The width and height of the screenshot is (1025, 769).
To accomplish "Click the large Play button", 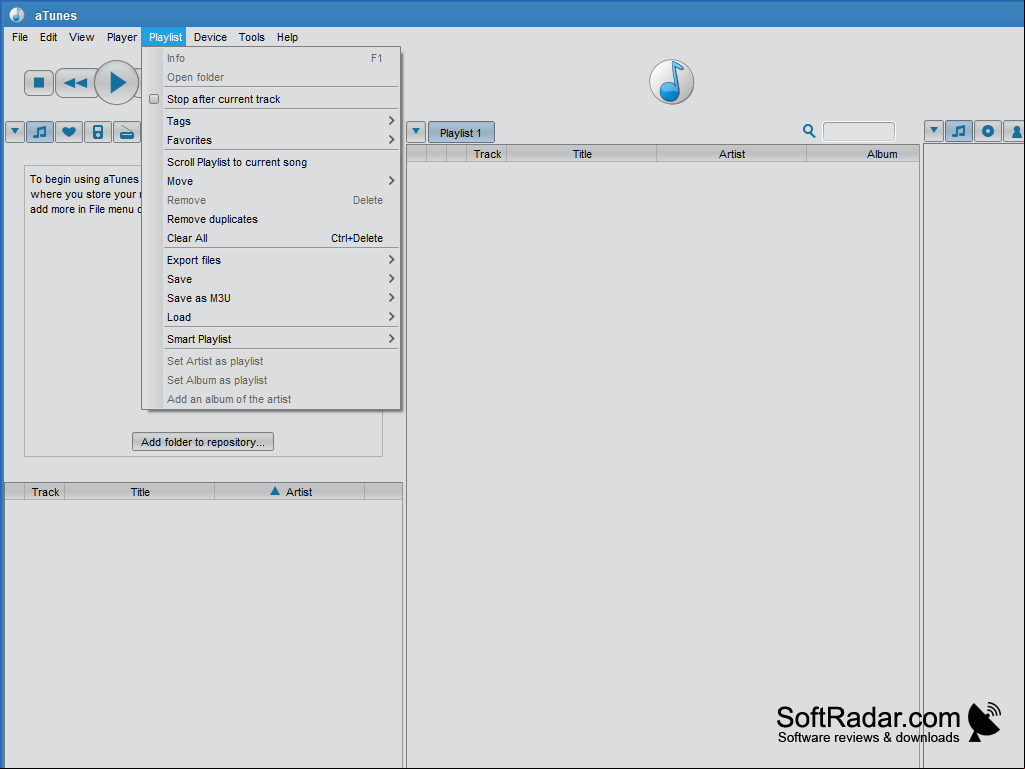I will tap(117, 82).
